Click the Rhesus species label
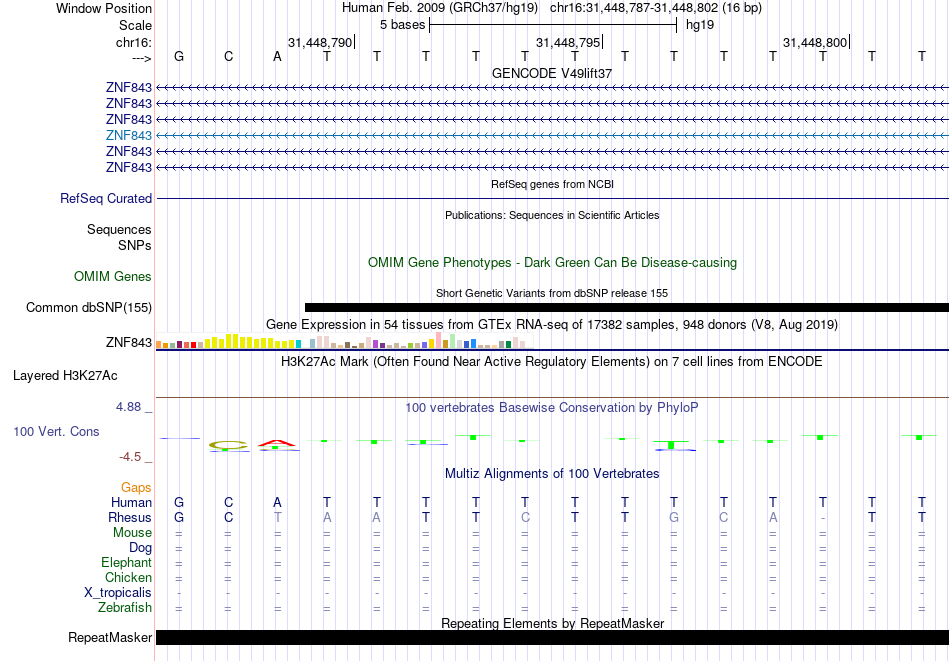 tap(130, 517)
